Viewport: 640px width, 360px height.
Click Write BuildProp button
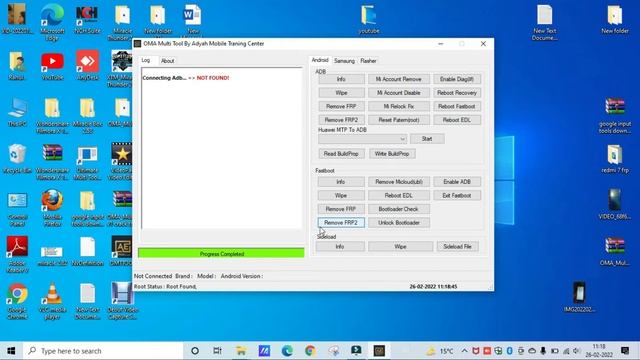pyautogui.click(x=392, y=153)
